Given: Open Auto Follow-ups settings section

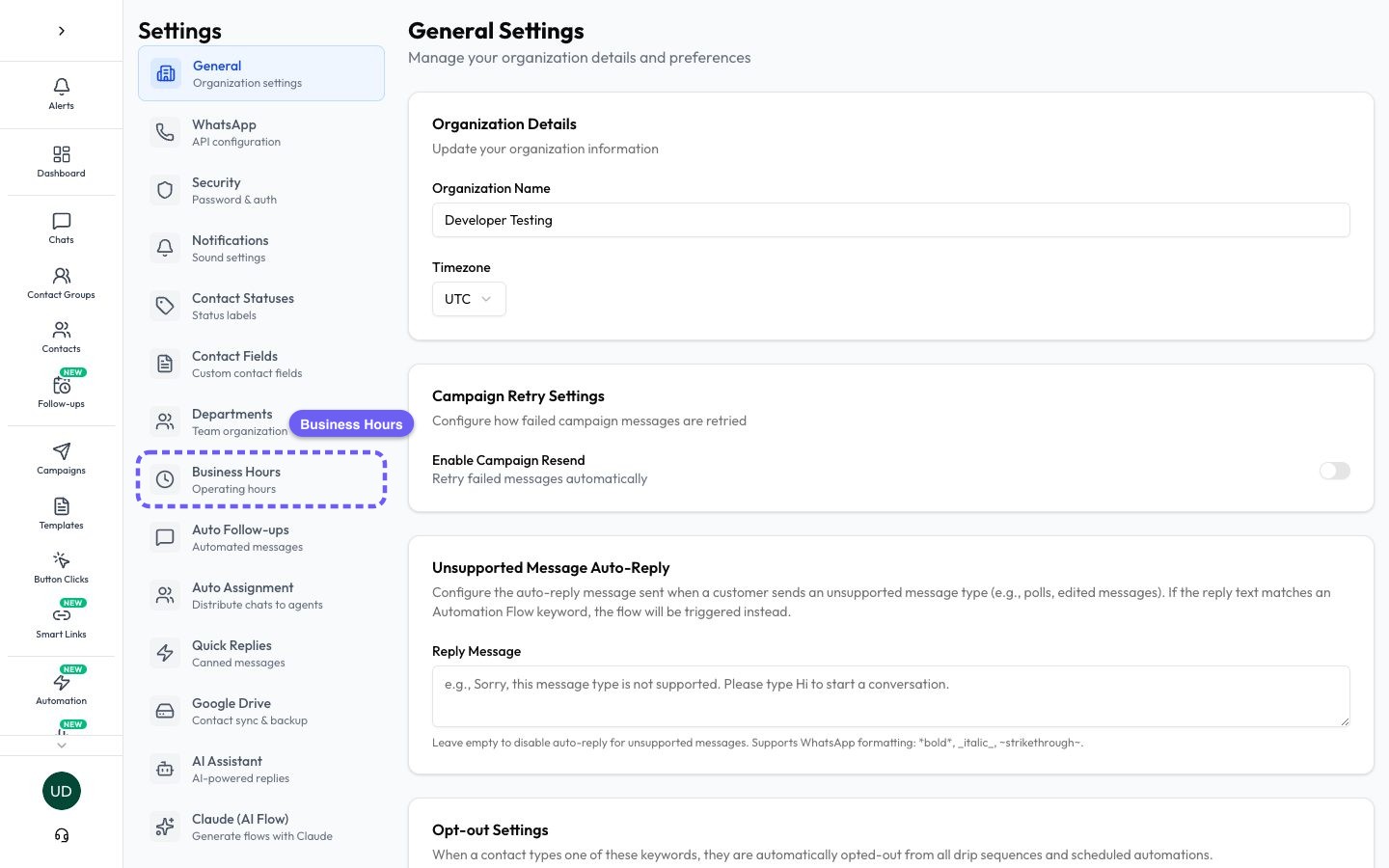Looking at the screenshot, I should [x=261, y=537].
